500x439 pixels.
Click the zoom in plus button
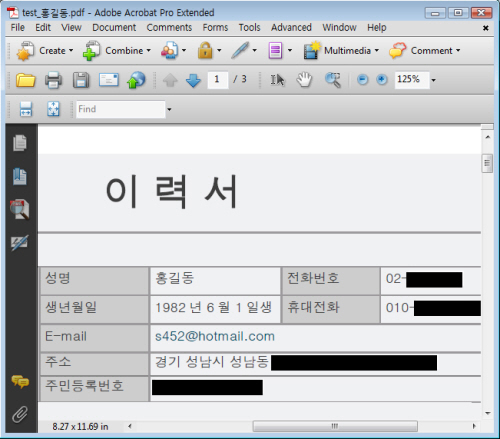pos(382,80)
